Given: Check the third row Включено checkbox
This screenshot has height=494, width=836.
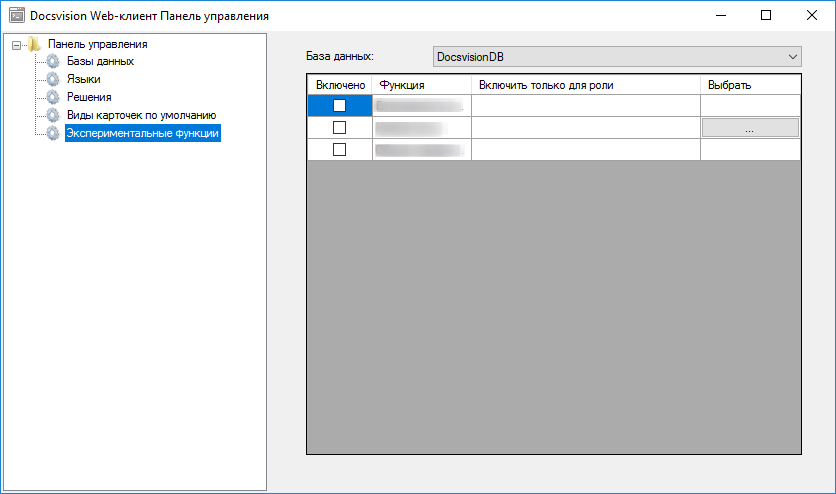Looking at the screenshot, I should pos(339,149).
